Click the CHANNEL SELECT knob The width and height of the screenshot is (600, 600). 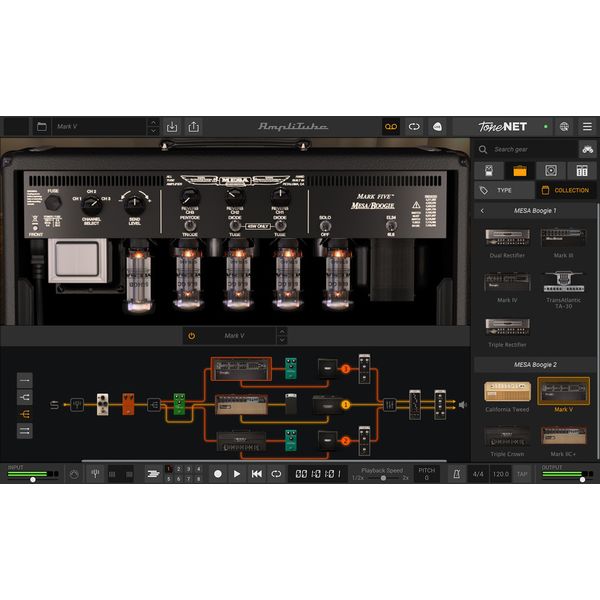tap(92, 205)
